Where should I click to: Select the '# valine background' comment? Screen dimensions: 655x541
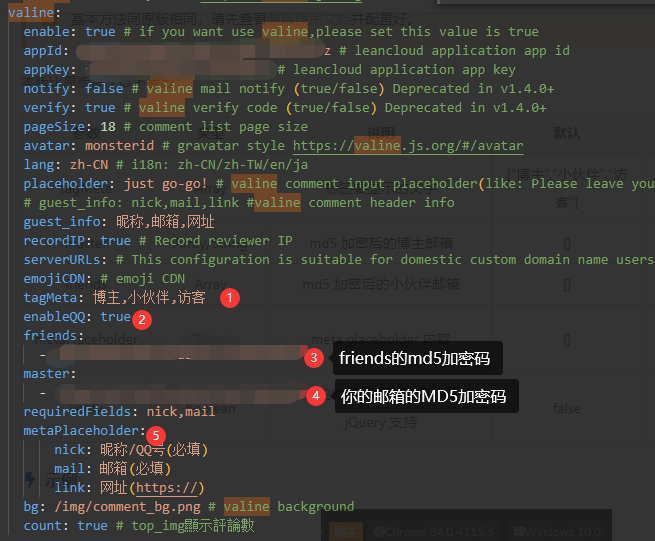(281, 507)
